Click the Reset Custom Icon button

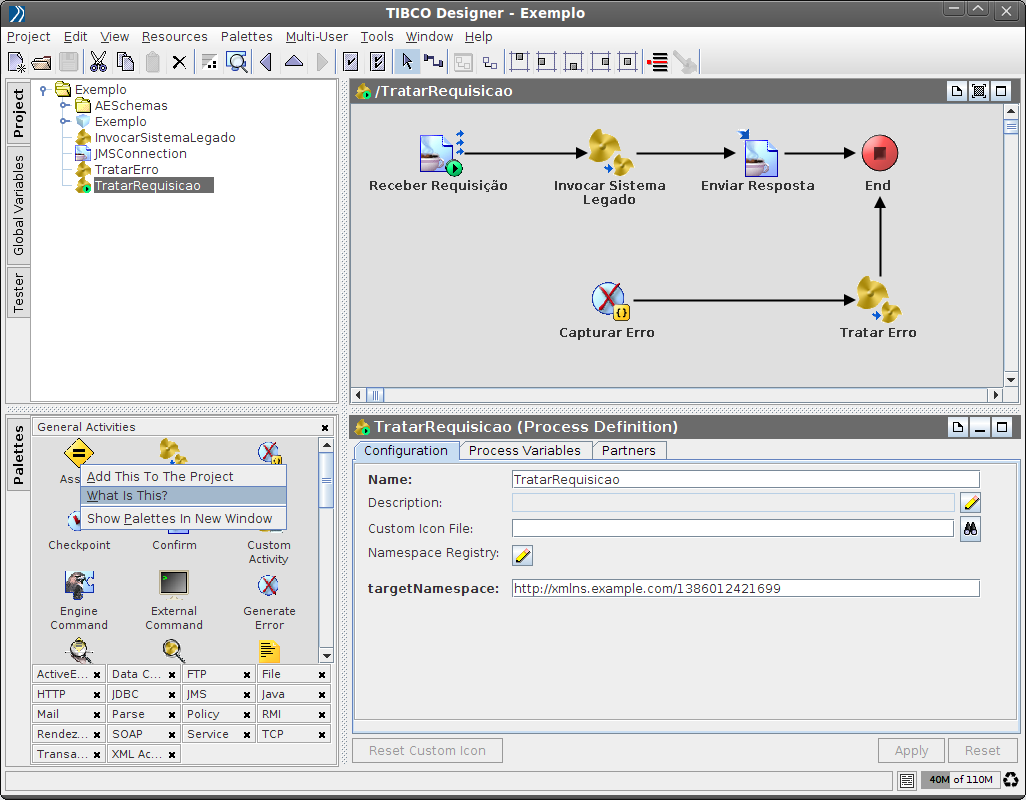pos(427,751)
